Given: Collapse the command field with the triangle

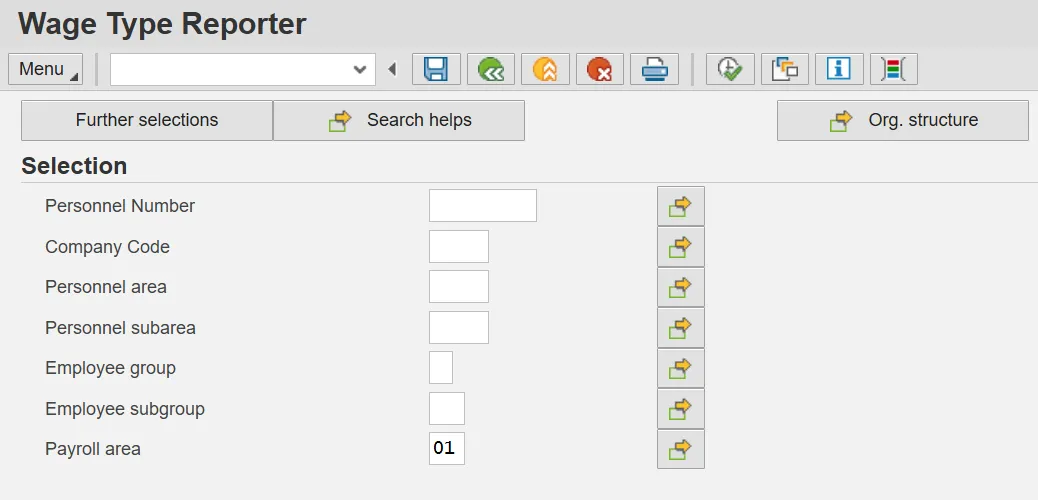Looking at the screenshot, I should (x=392, y=69).
